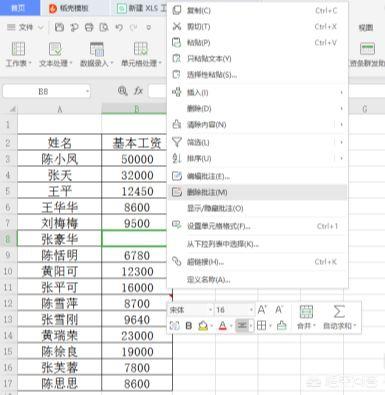Open the 文件 menu dropdown
Viewport: 385px width, 395px height.
click(25, 27)
